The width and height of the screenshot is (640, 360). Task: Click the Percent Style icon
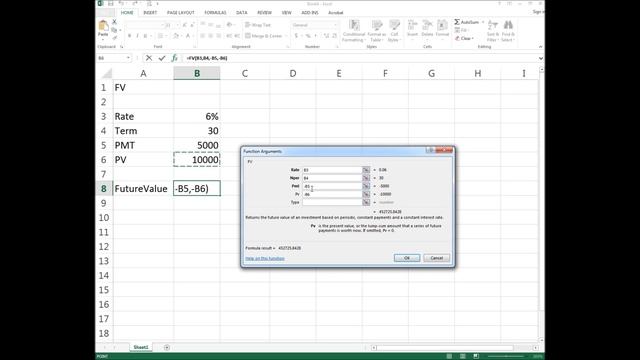[308, 36]
